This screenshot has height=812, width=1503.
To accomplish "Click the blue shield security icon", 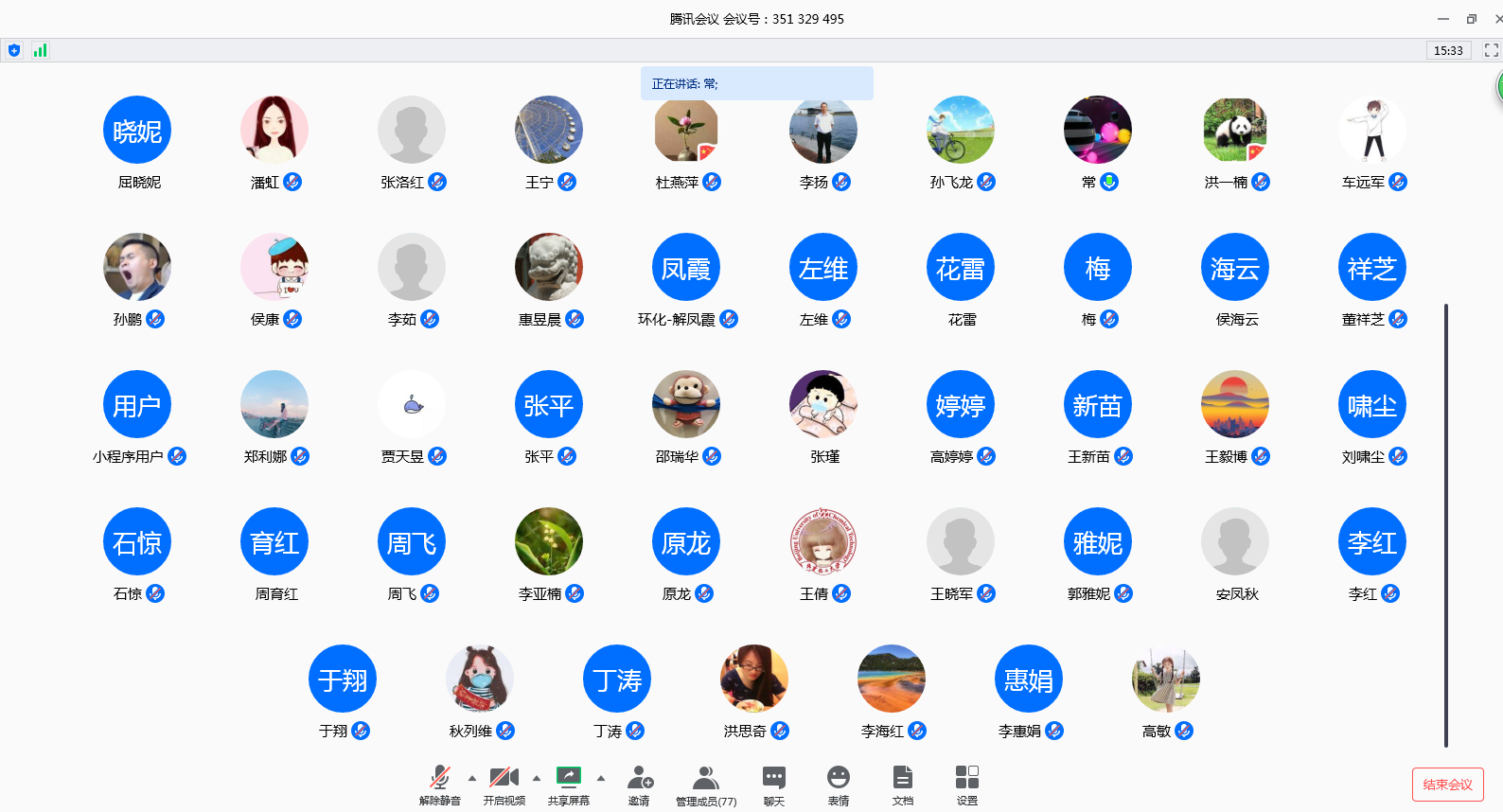I will [14, 50].
